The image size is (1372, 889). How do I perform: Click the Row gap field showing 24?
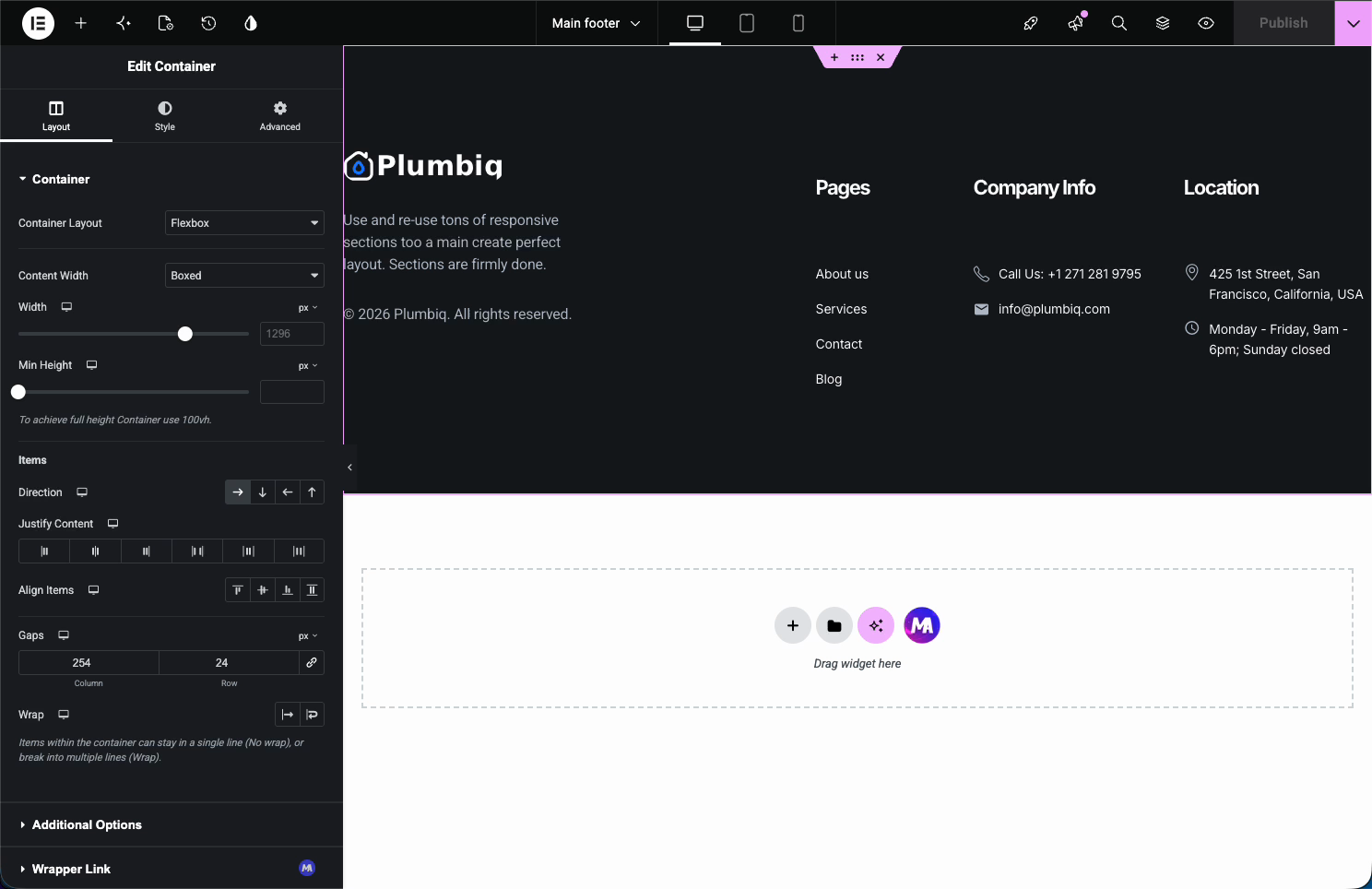click(x=229, y=663)
